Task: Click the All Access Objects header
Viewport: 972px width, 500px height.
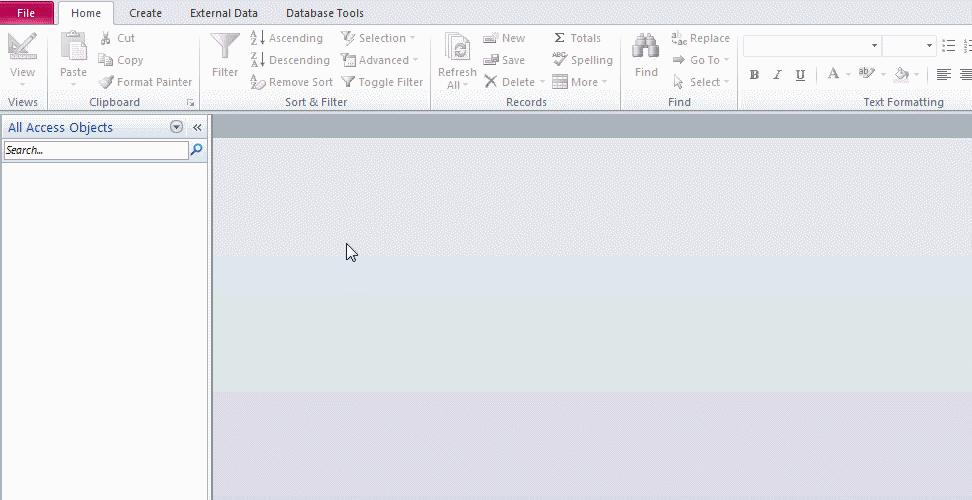Action: point(61,127)
